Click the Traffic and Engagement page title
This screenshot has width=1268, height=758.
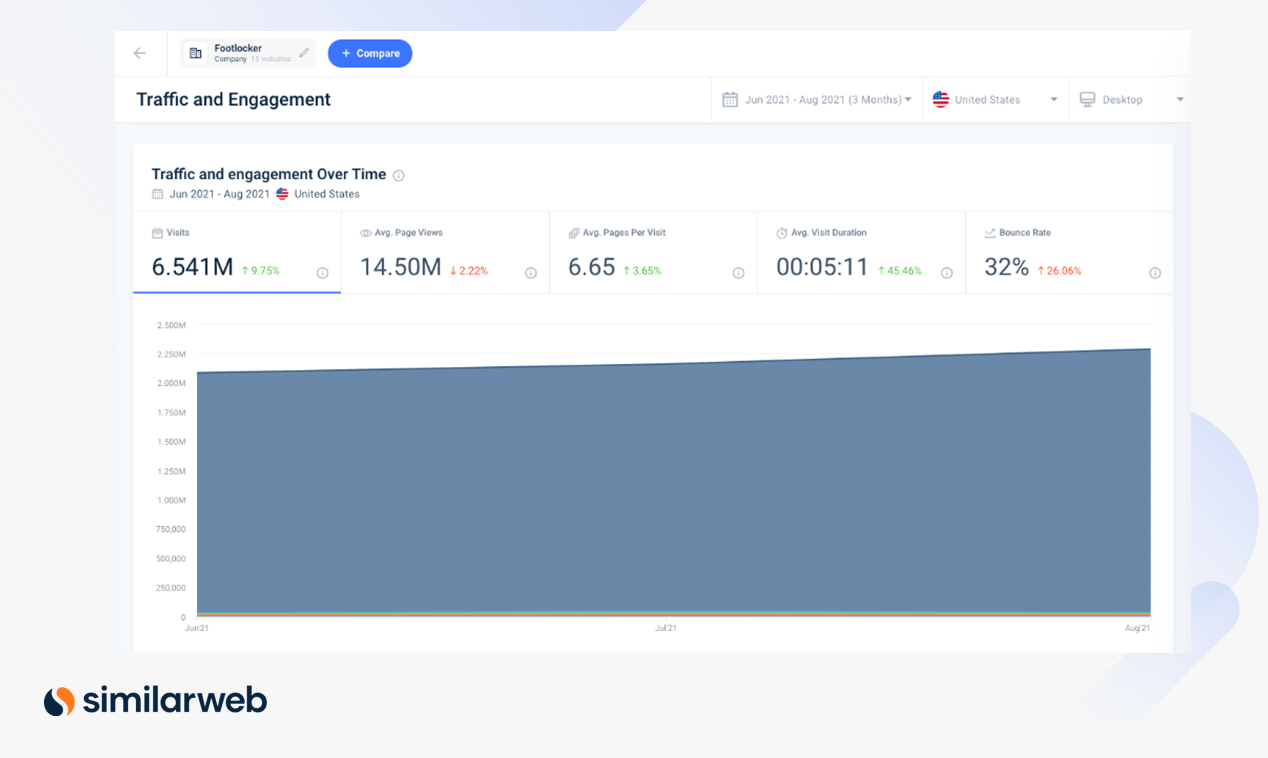(x=233, y=99)
